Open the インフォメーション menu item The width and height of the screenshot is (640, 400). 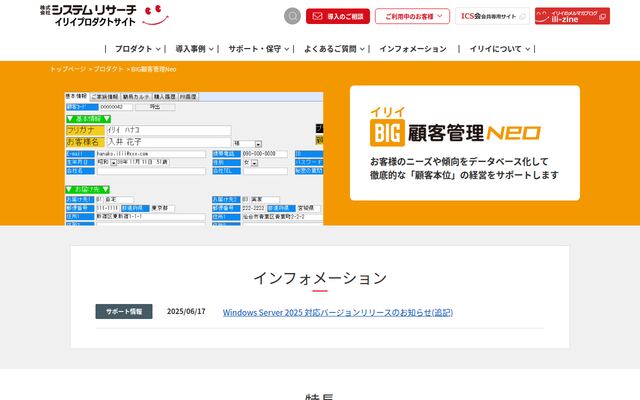tap(413, 49)
